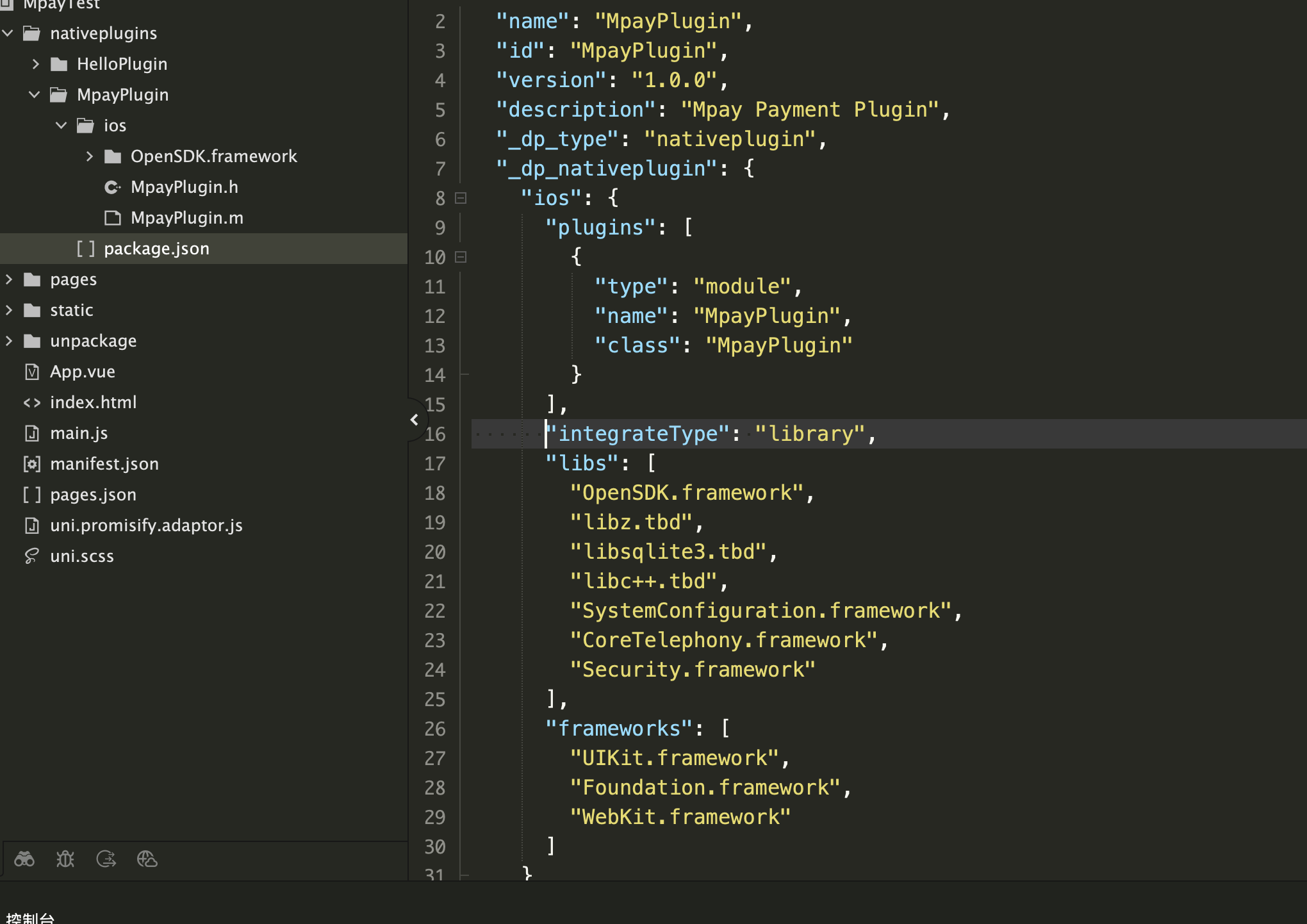This screenshot has height=924, width=1307.
Task: Click the App.vue file icon
Action: click(32, 372)
